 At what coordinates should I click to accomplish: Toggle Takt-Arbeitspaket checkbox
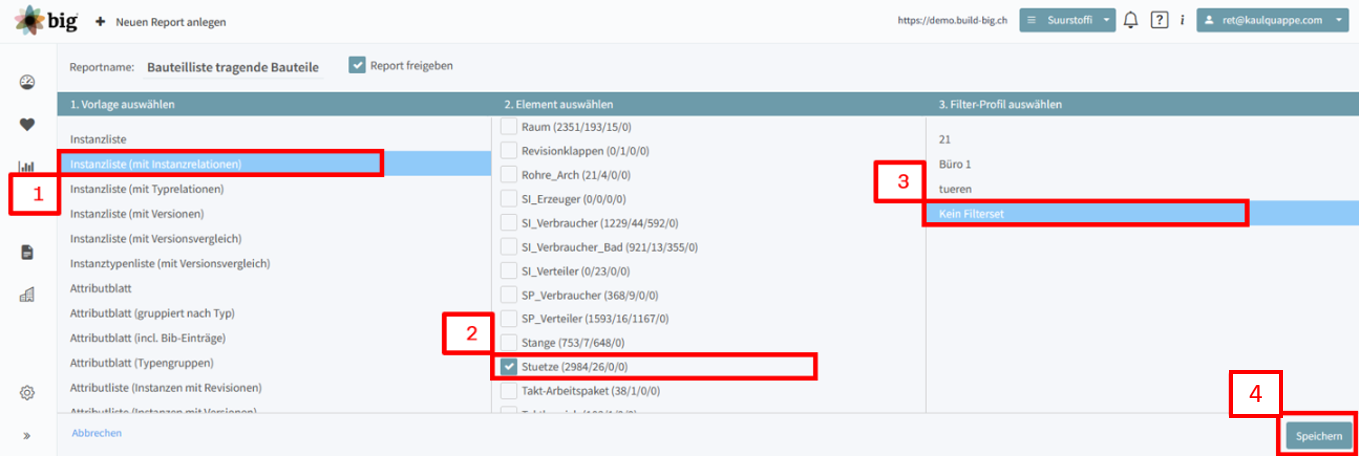pos(509,391)
